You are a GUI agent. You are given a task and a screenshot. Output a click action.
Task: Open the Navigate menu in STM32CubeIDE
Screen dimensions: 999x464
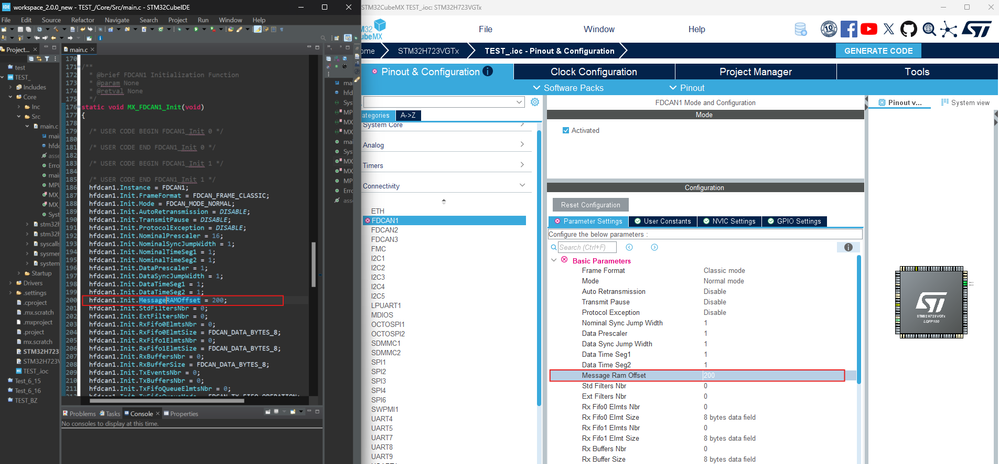pos(117,20)
